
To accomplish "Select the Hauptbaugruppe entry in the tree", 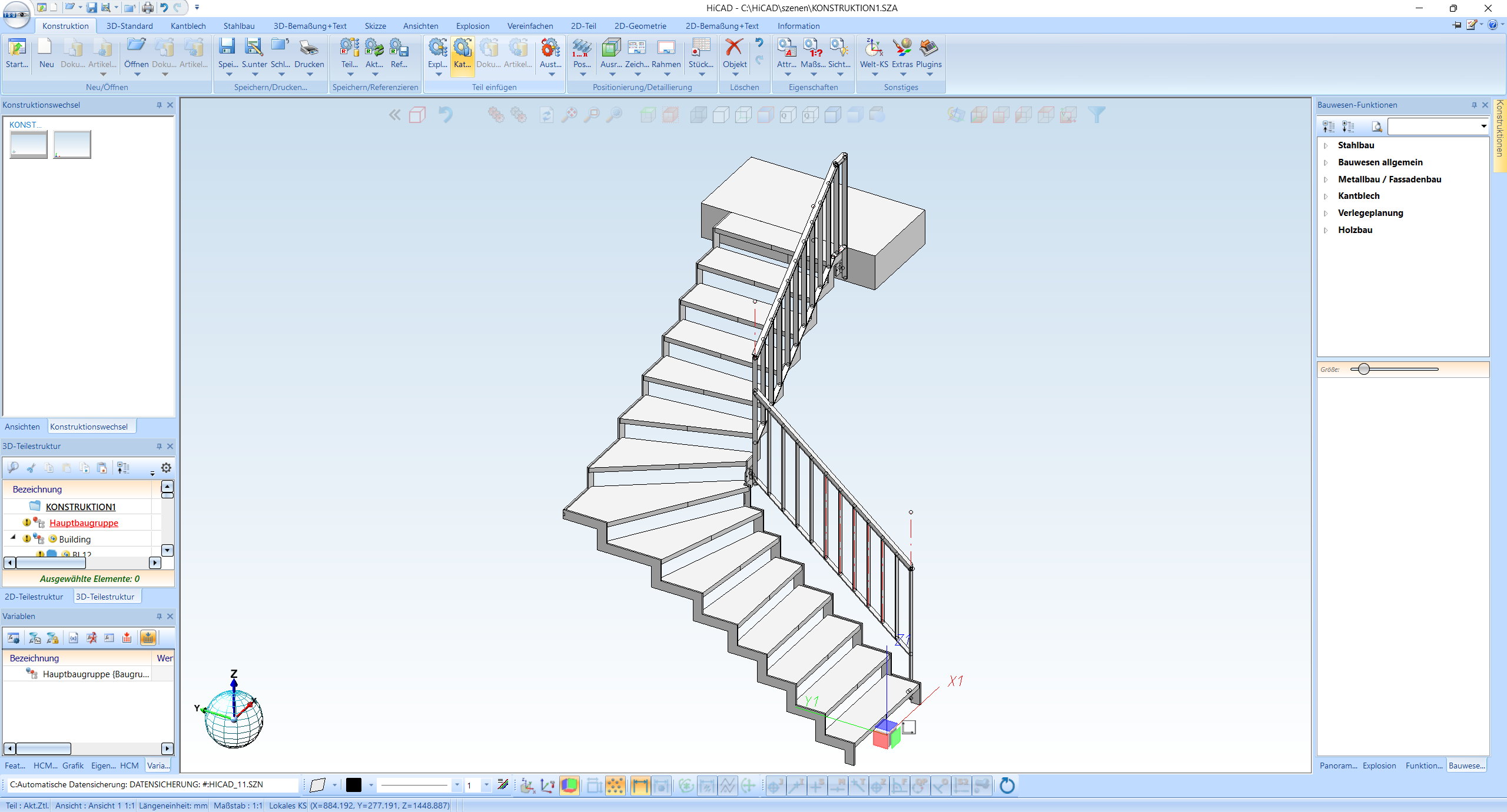I will point(84,523).
